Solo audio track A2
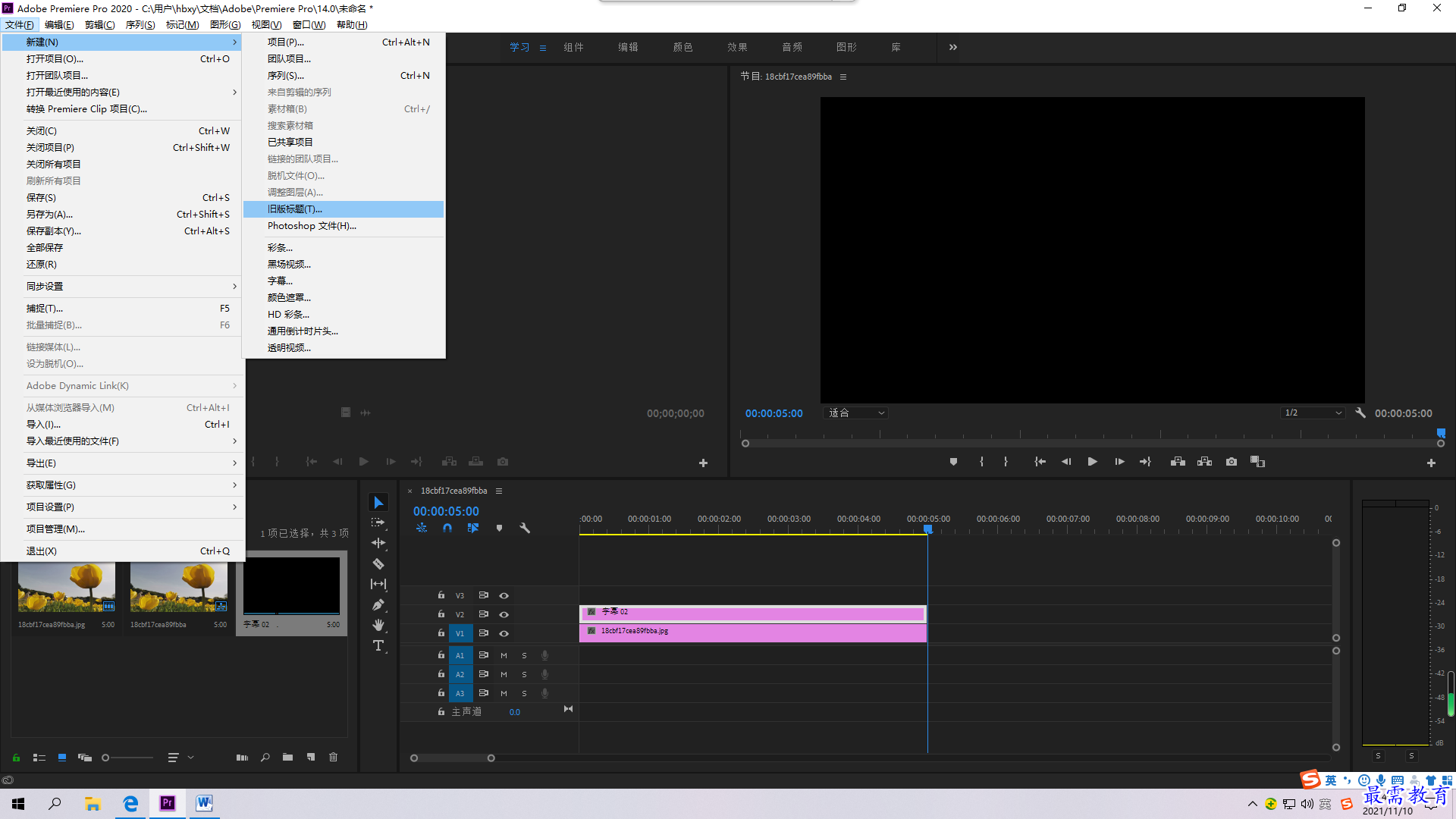The width and height of the screenshot is (1456, 819). pos(524,674)
